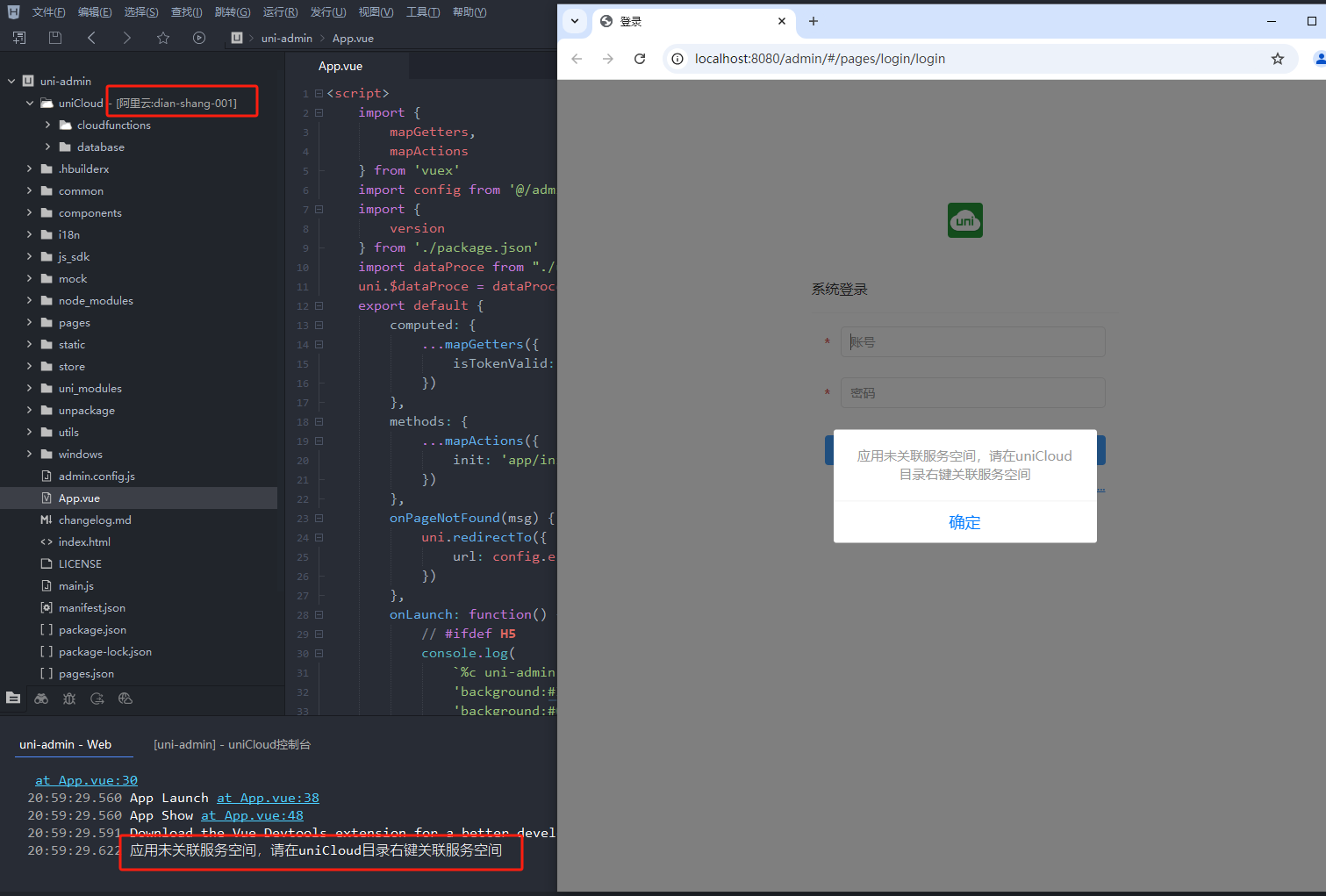This screenshot has width=1326, height=896.
Task: Open the 运行(R) menu
Action: click(x=280, y=12)
